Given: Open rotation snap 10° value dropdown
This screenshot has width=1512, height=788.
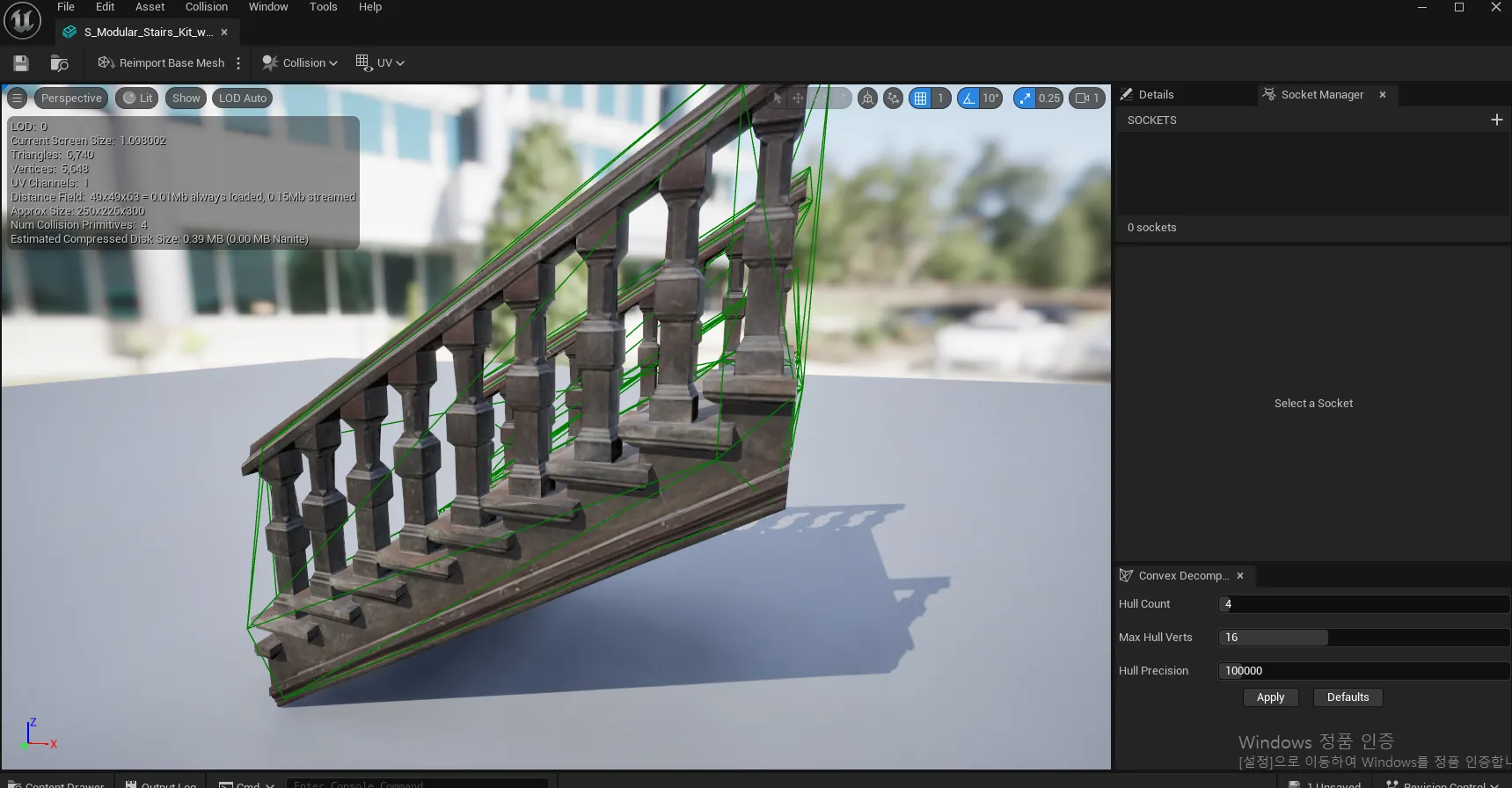Looking at the screenshot, I should click(991, 98).
